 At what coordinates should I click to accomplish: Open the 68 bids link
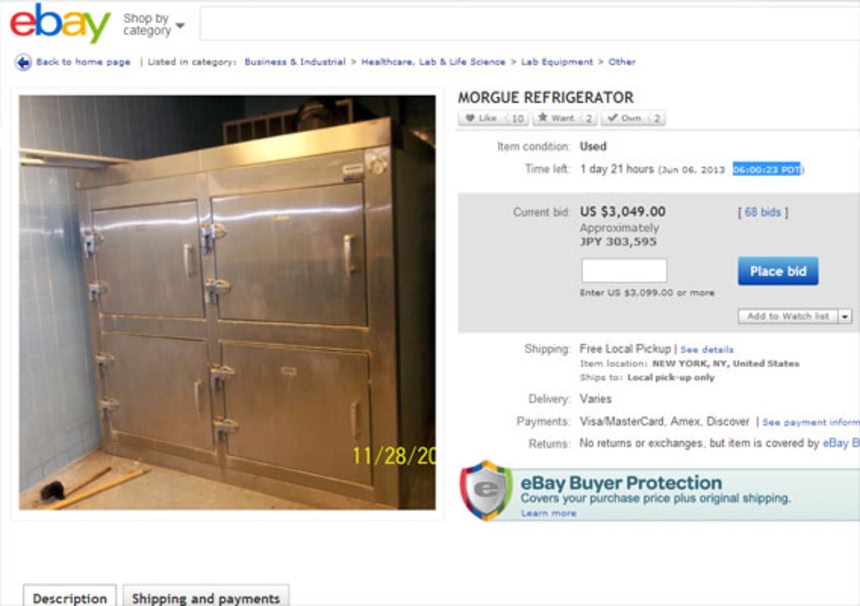tap(763, 212)
